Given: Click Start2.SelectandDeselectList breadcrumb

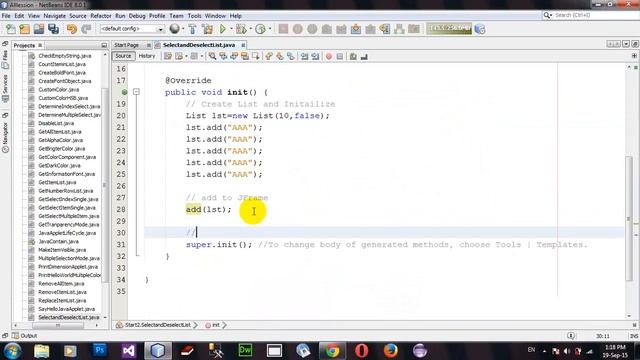Looking at the screenshot, I should 158,325.
